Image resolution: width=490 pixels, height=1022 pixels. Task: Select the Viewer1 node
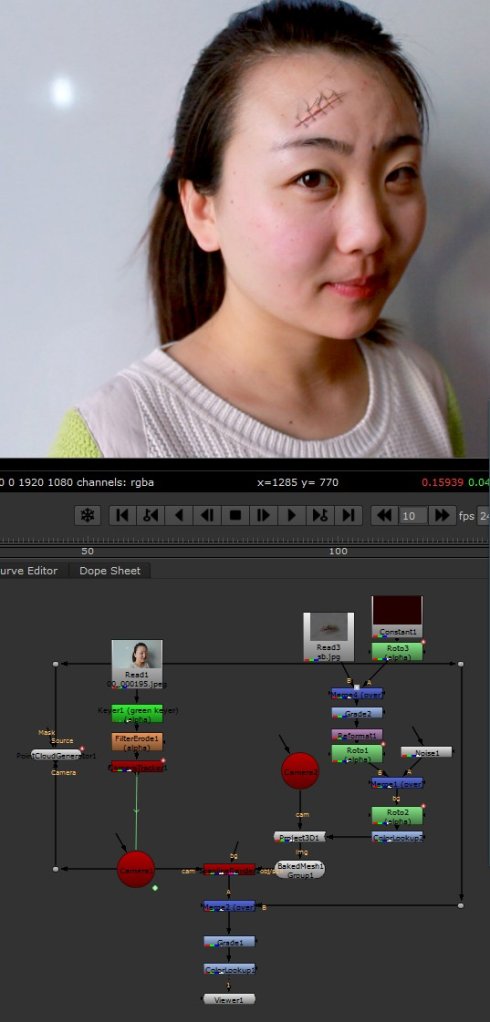[x=229, y=999]
